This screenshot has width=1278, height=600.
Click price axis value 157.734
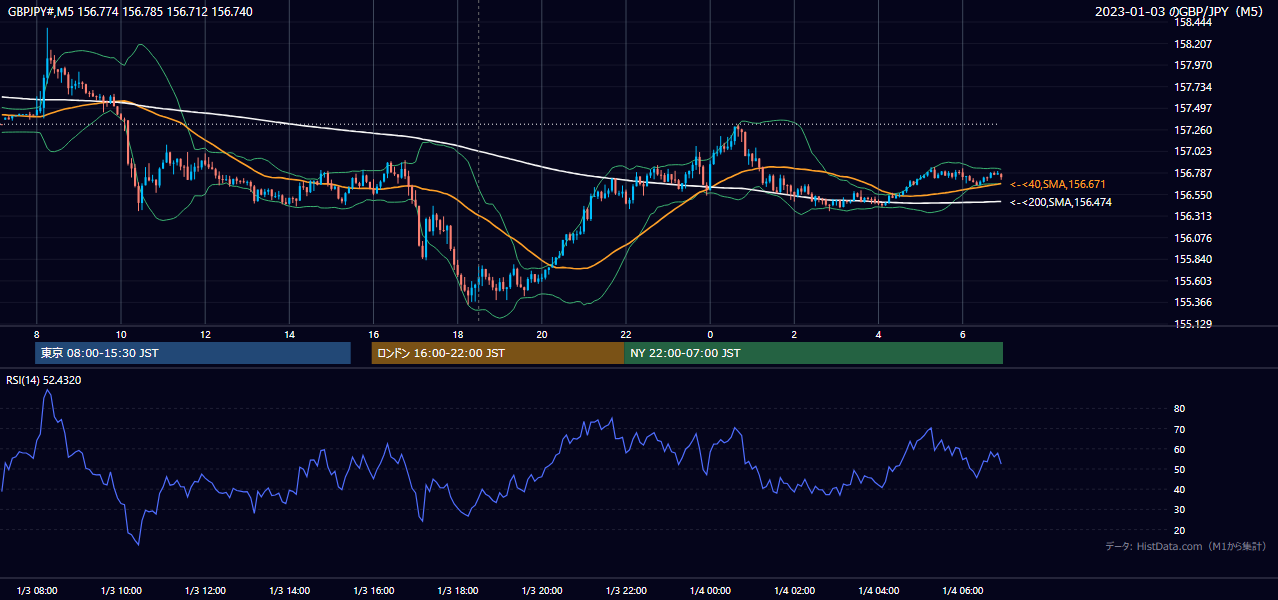[x=1193, y=87]
